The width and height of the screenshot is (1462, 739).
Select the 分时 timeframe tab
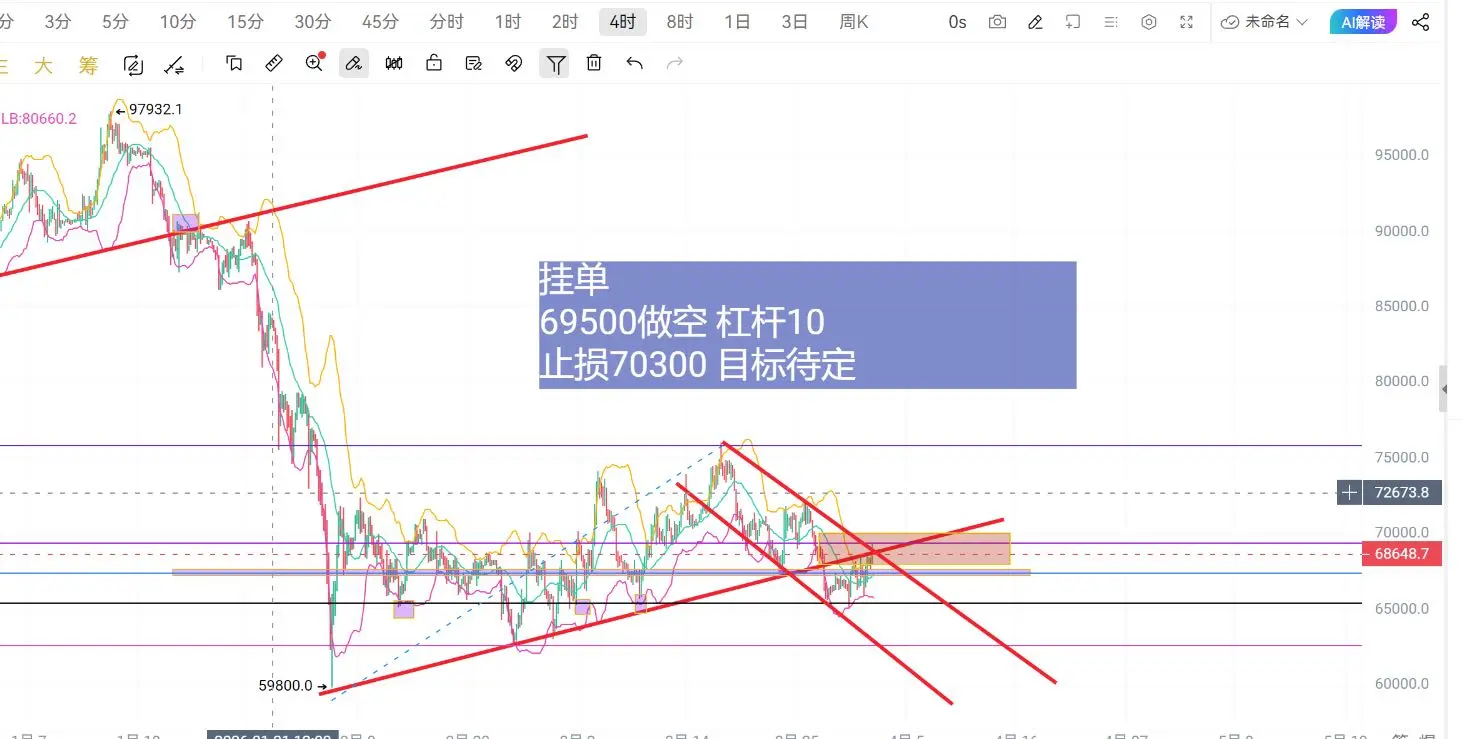pos(446,22)
